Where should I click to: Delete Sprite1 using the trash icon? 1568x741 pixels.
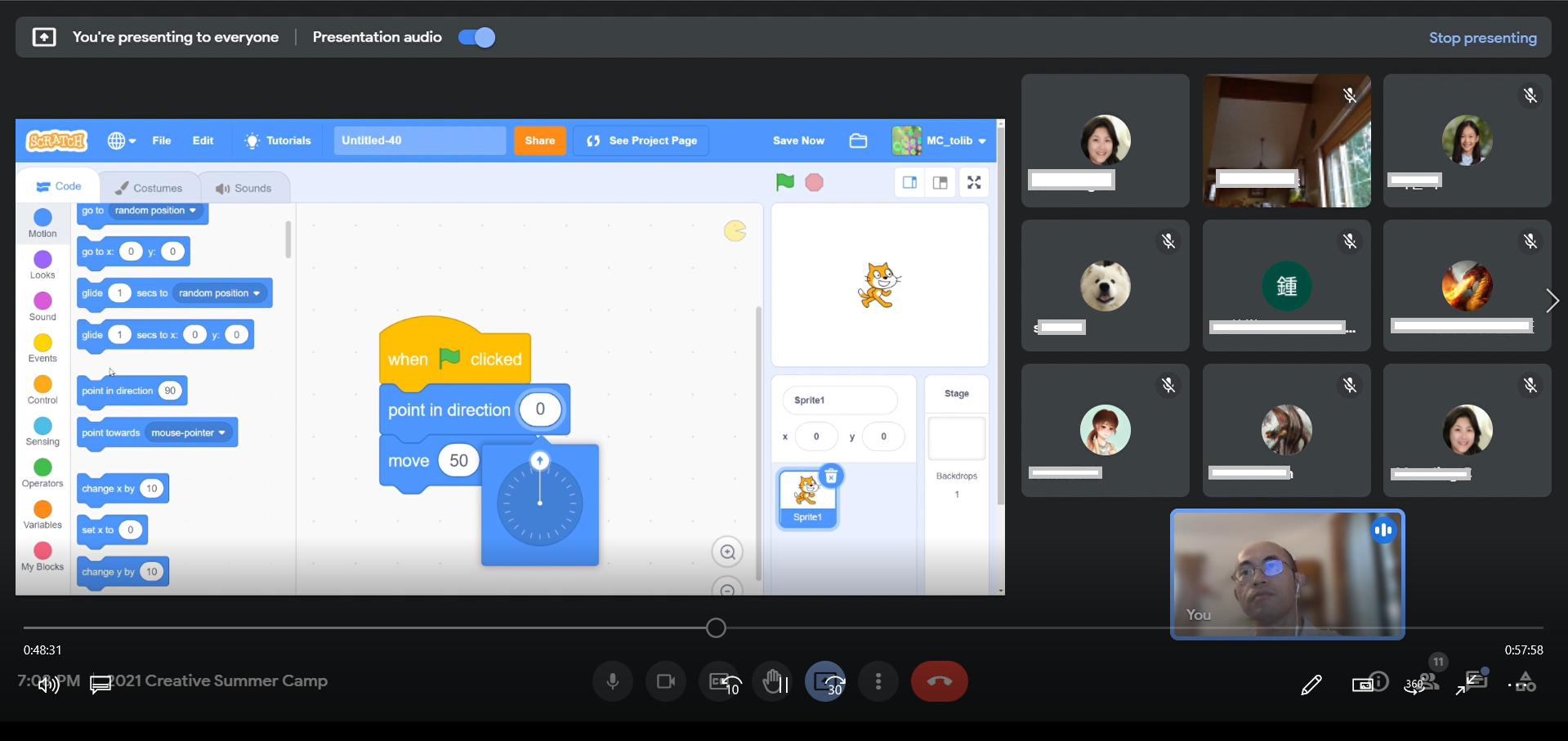[830, 476]
